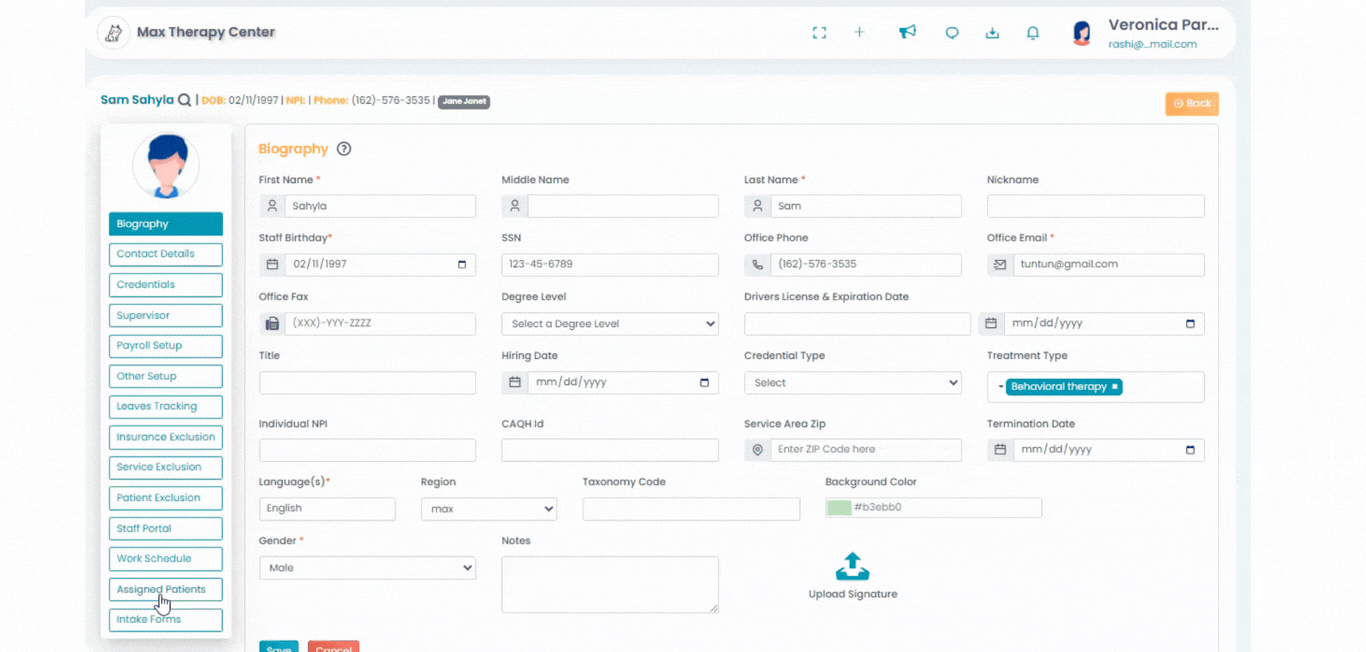Click the staff profile picture in sidebar
Screen dimensions: 1366x652
click(166, 165)
